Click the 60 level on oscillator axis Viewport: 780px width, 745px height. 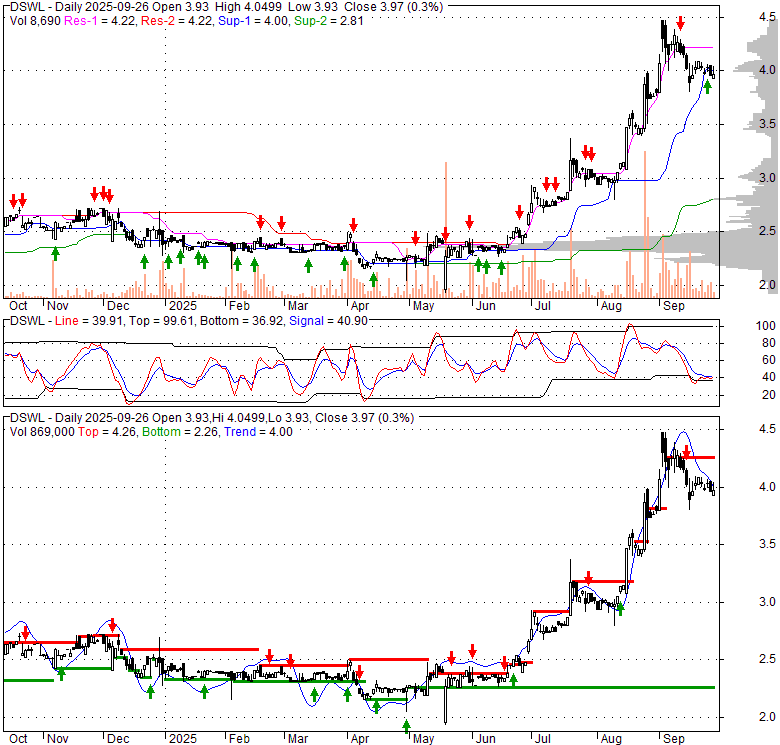tap(769, 360)
